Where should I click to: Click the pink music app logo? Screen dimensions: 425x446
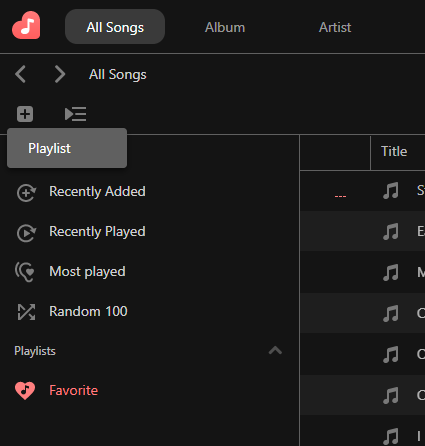(26, 25)
